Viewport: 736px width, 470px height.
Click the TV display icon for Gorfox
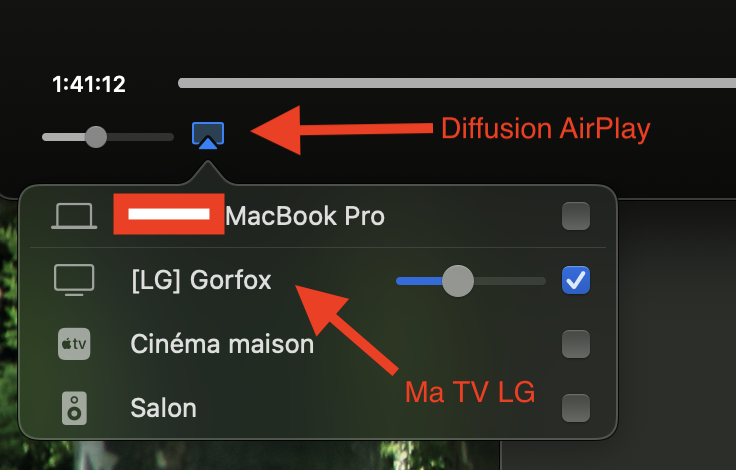(x=74, y=280)
